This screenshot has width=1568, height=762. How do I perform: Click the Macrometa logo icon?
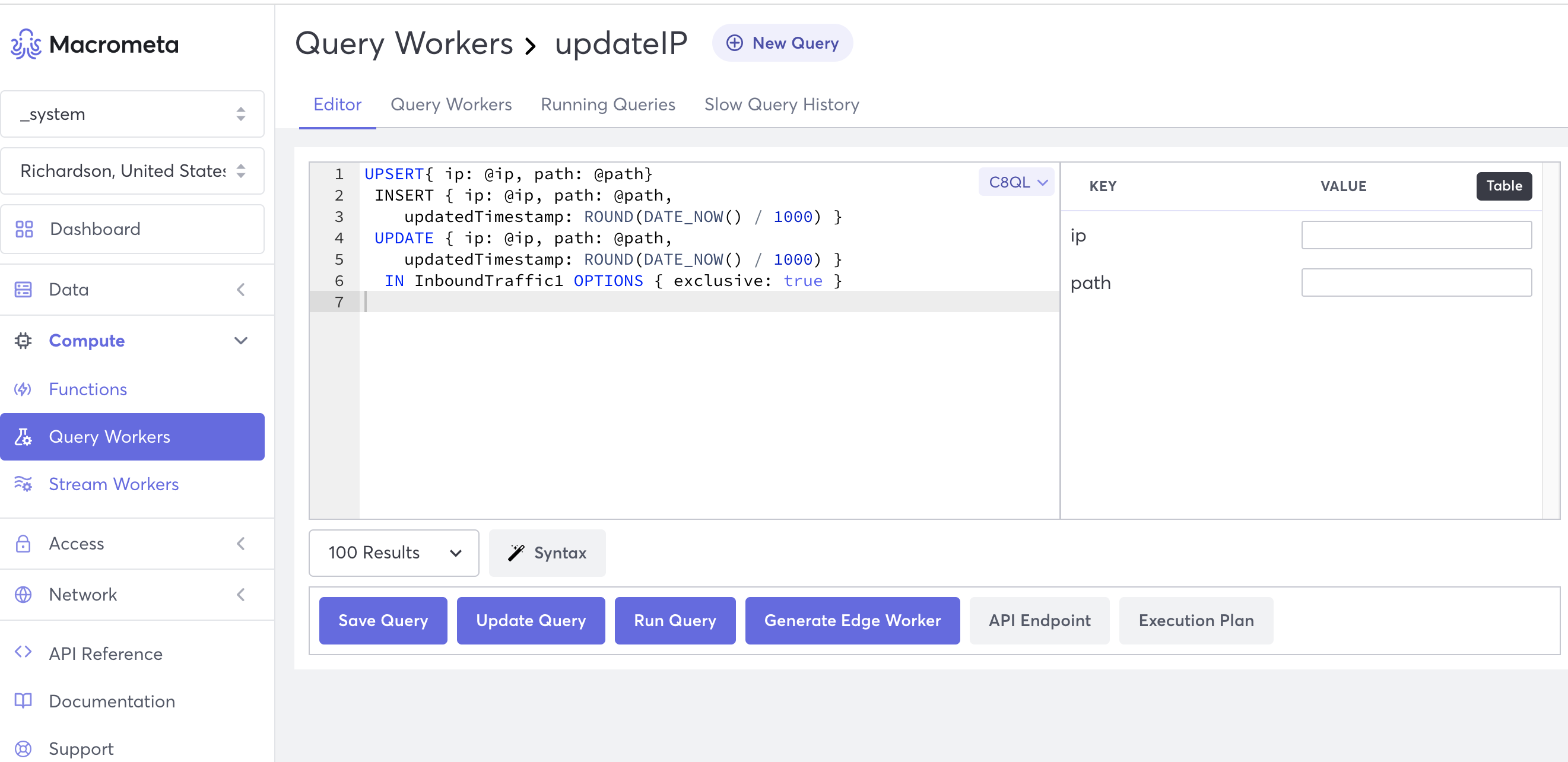pos(26,45)
